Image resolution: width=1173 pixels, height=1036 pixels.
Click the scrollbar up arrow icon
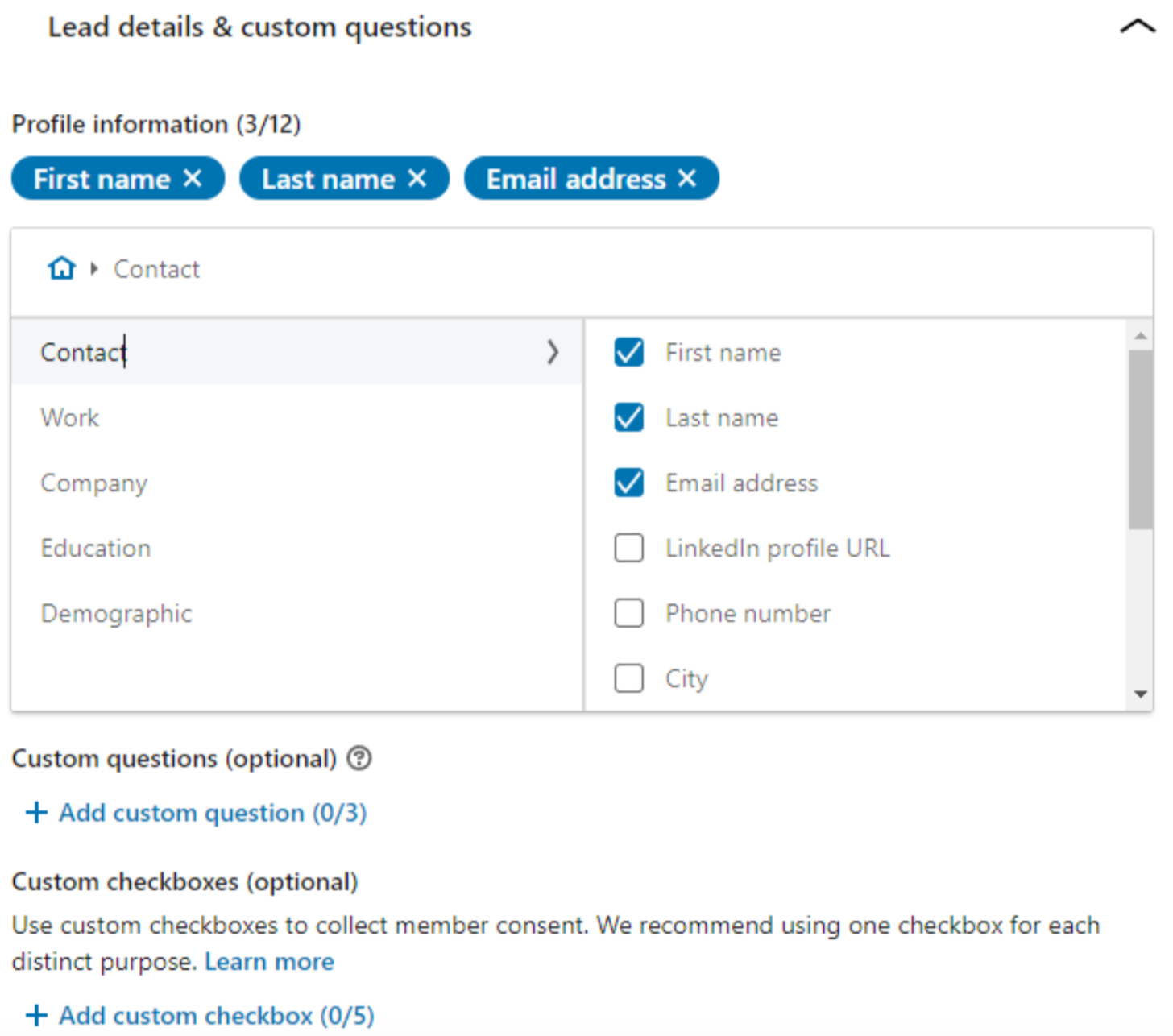pos(1141,334)
